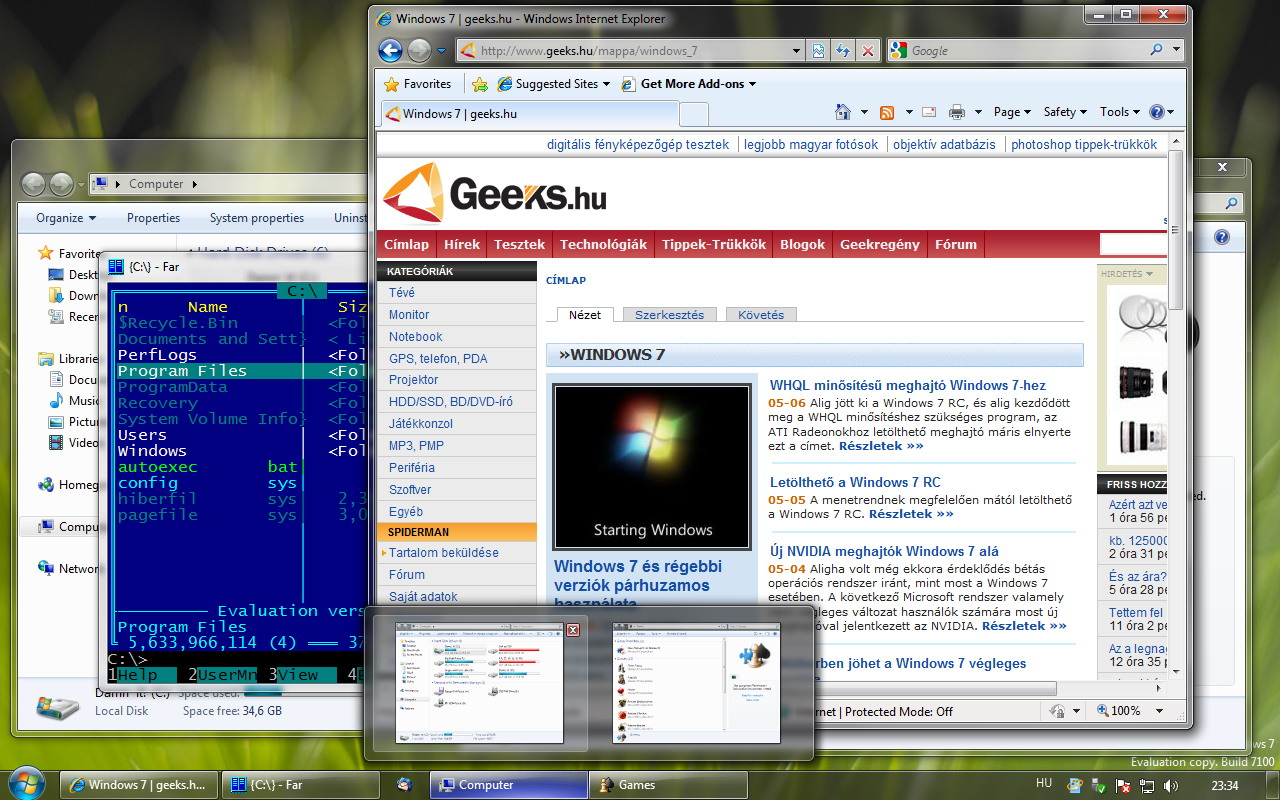
Task: Expand the Page dropdown menu
Action: [1013, 112]
